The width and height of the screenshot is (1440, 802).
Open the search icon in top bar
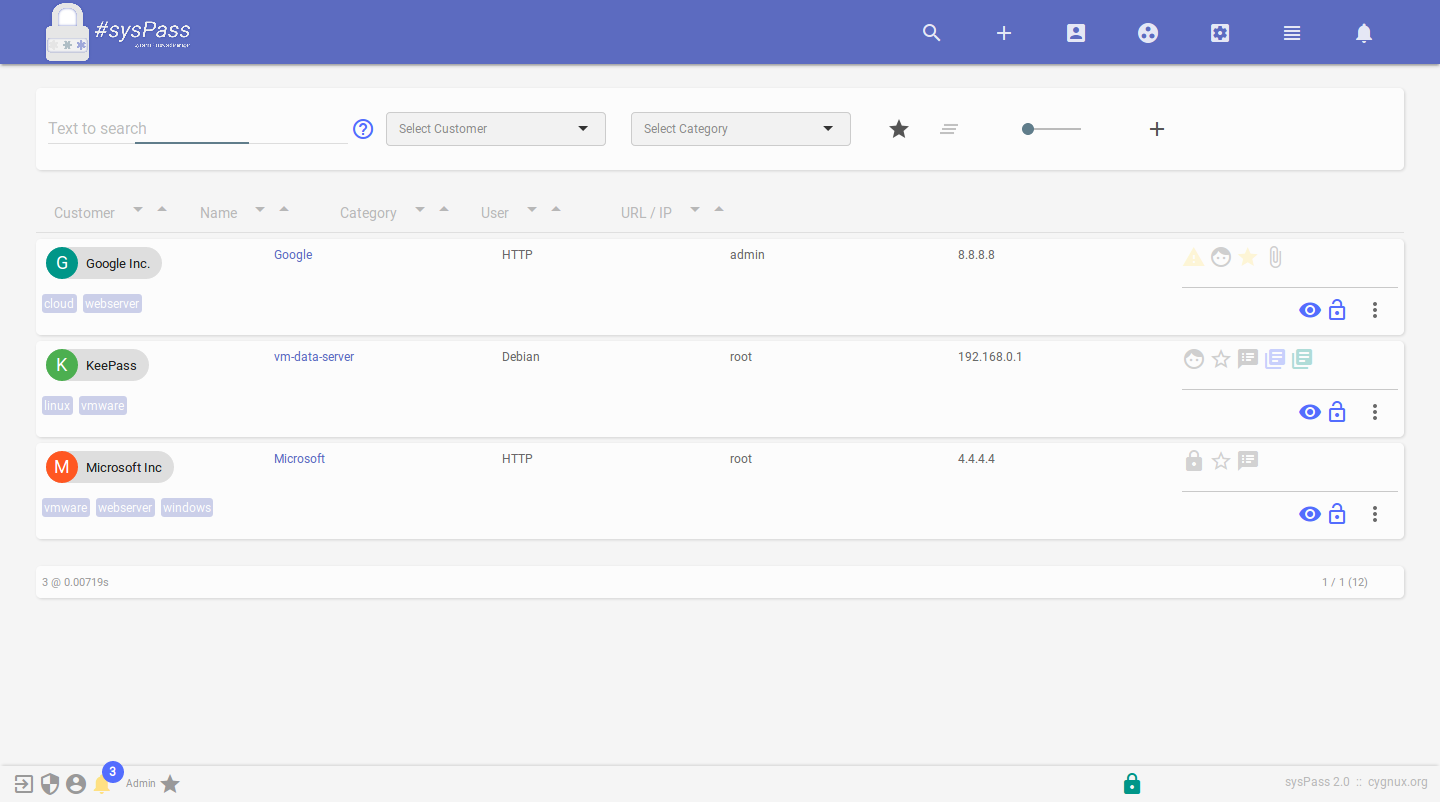932,33
